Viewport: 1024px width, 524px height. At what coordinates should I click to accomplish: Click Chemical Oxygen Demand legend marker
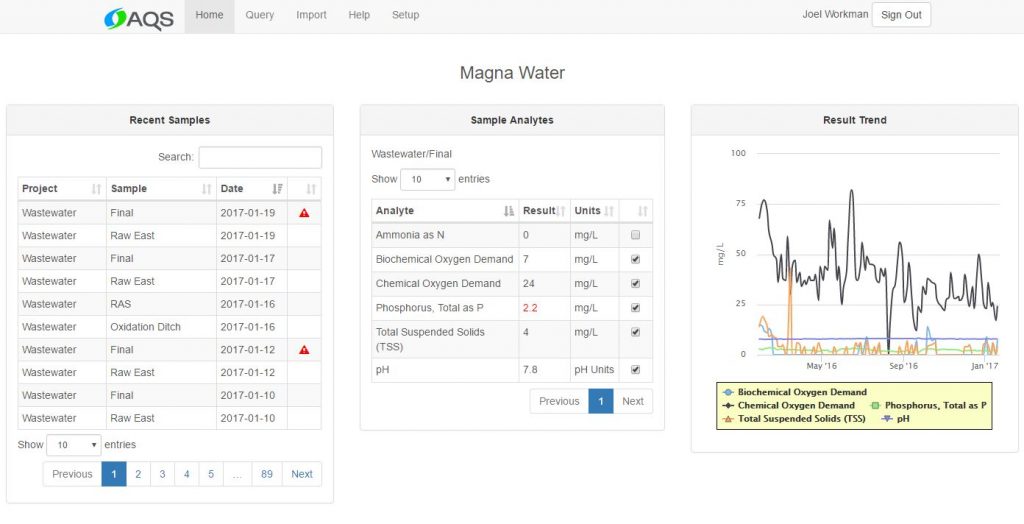[728, 406]
